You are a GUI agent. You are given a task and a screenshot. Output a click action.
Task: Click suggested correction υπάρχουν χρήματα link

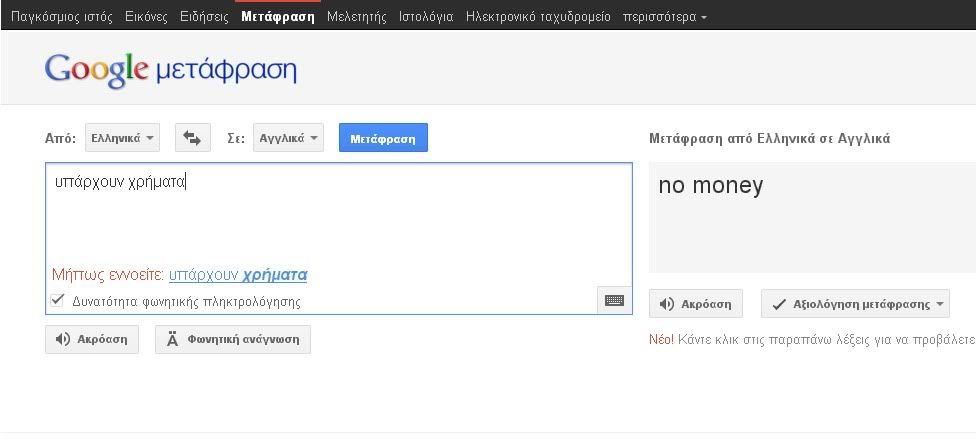pyautogui.click(x=238, y=275)
